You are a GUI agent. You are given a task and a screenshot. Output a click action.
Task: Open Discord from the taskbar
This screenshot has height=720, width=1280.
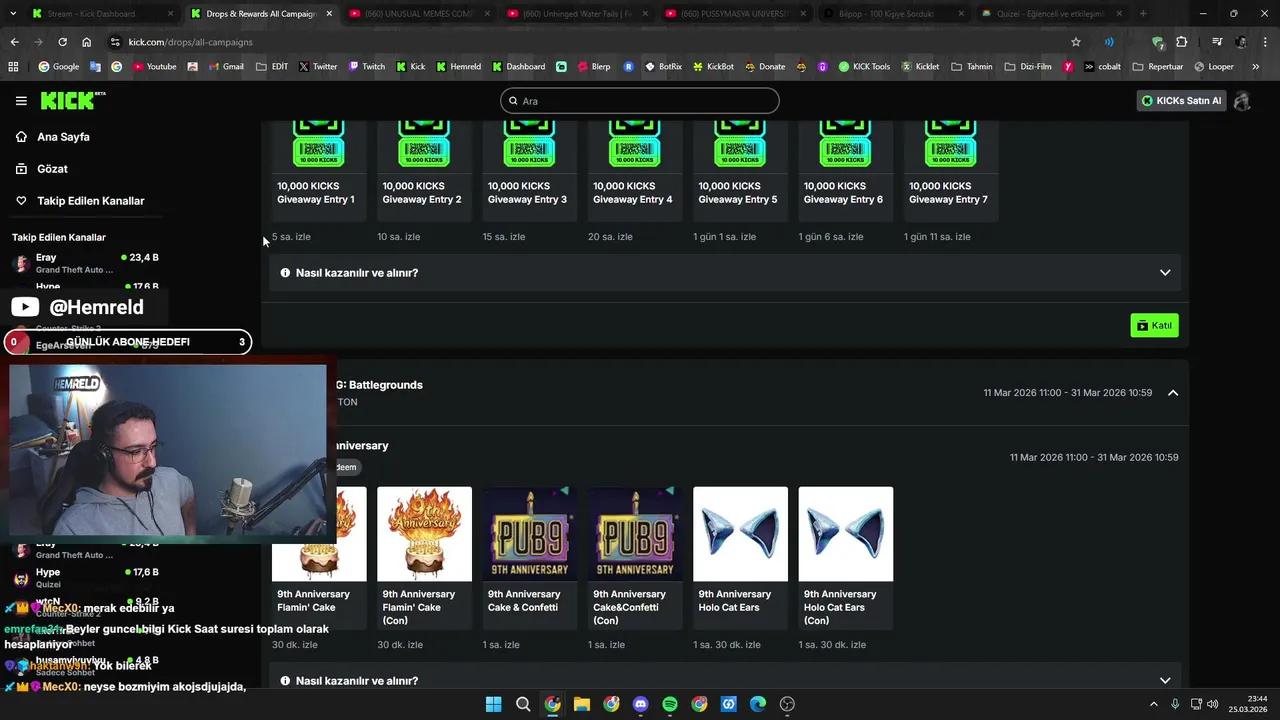[x=641, y=704]
